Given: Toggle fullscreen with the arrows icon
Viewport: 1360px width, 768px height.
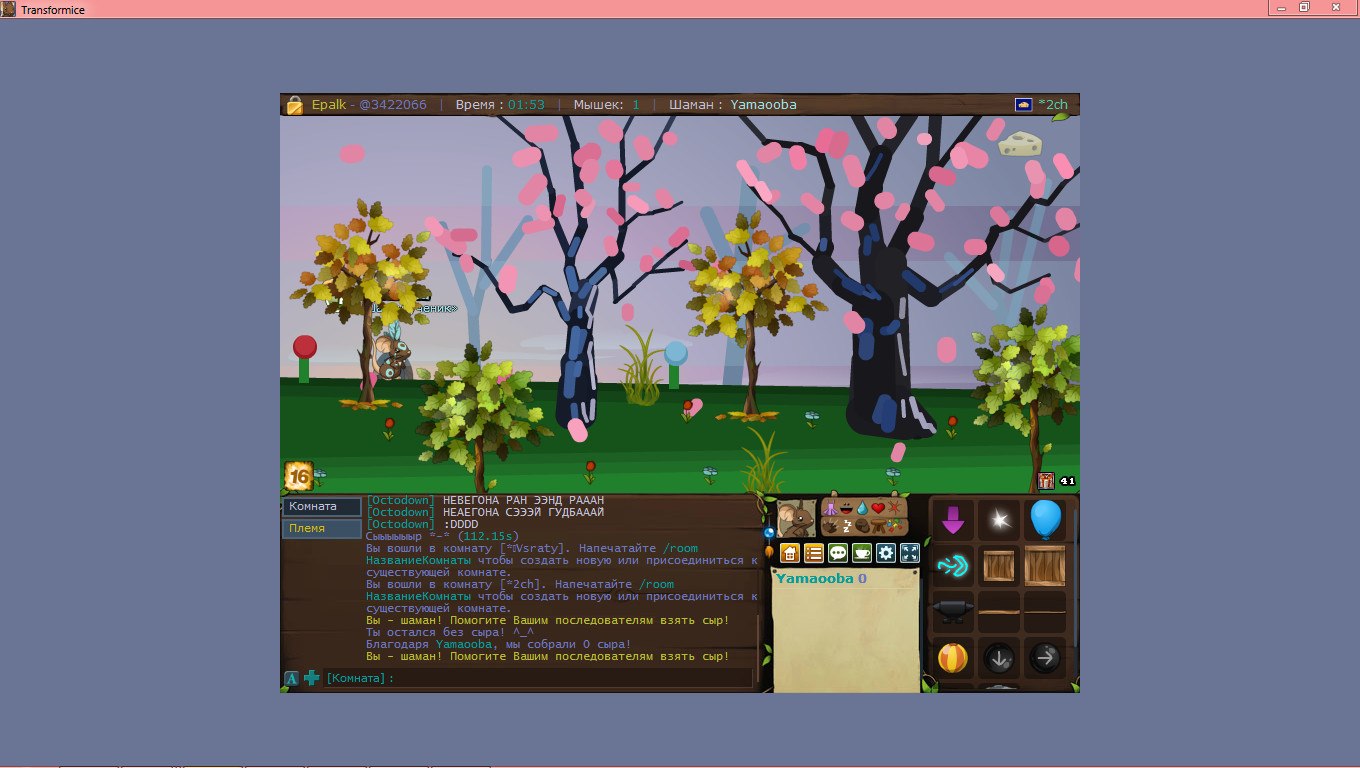Looking at the screenshot, I should pos(910,553).
